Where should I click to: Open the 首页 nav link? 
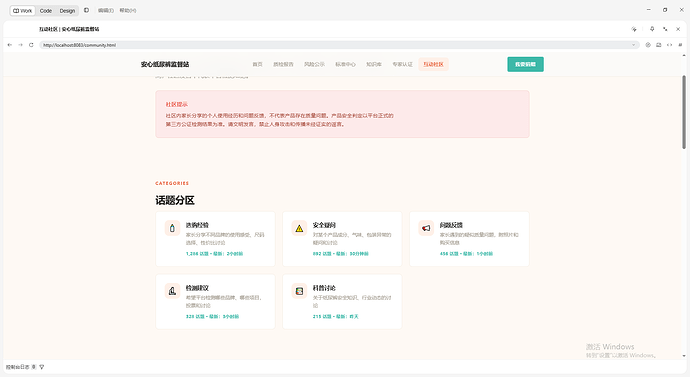257,64
